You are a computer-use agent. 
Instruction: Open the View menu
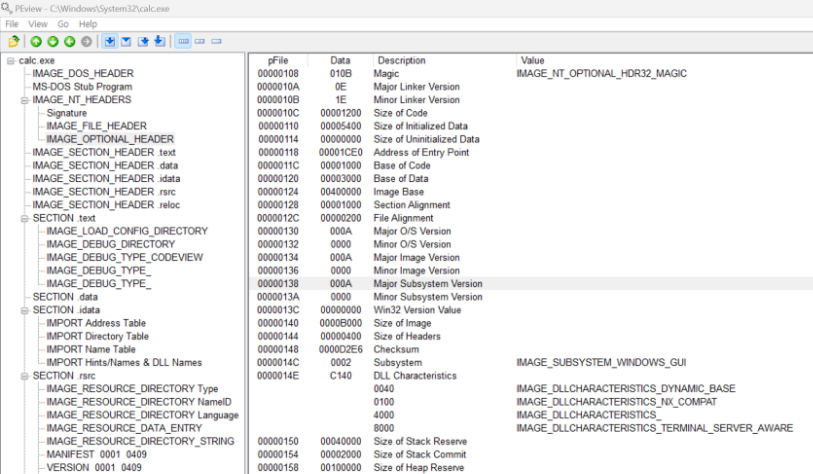tap(38, 24)
